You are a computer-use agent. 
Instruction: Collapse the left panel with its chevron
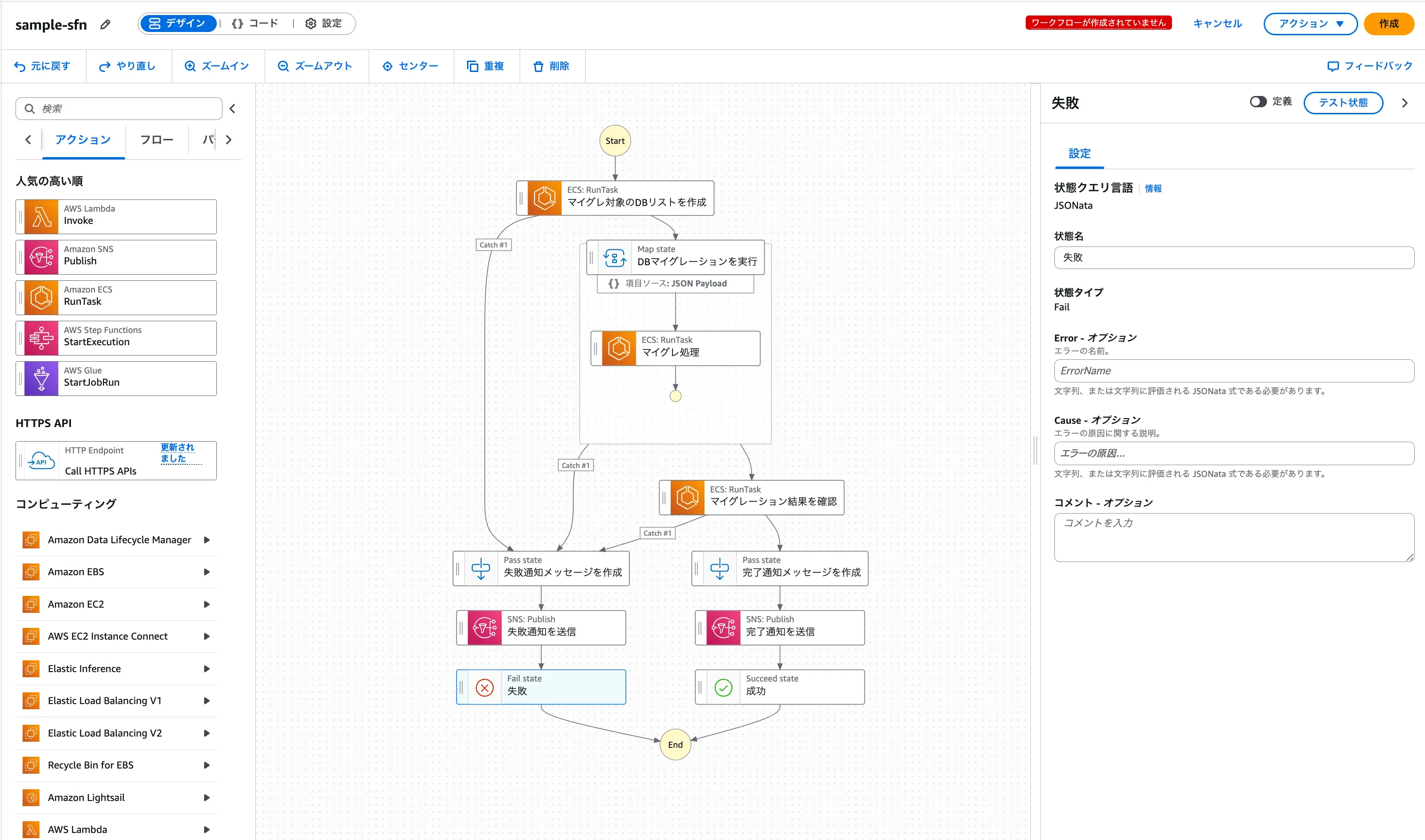(233, 109)
